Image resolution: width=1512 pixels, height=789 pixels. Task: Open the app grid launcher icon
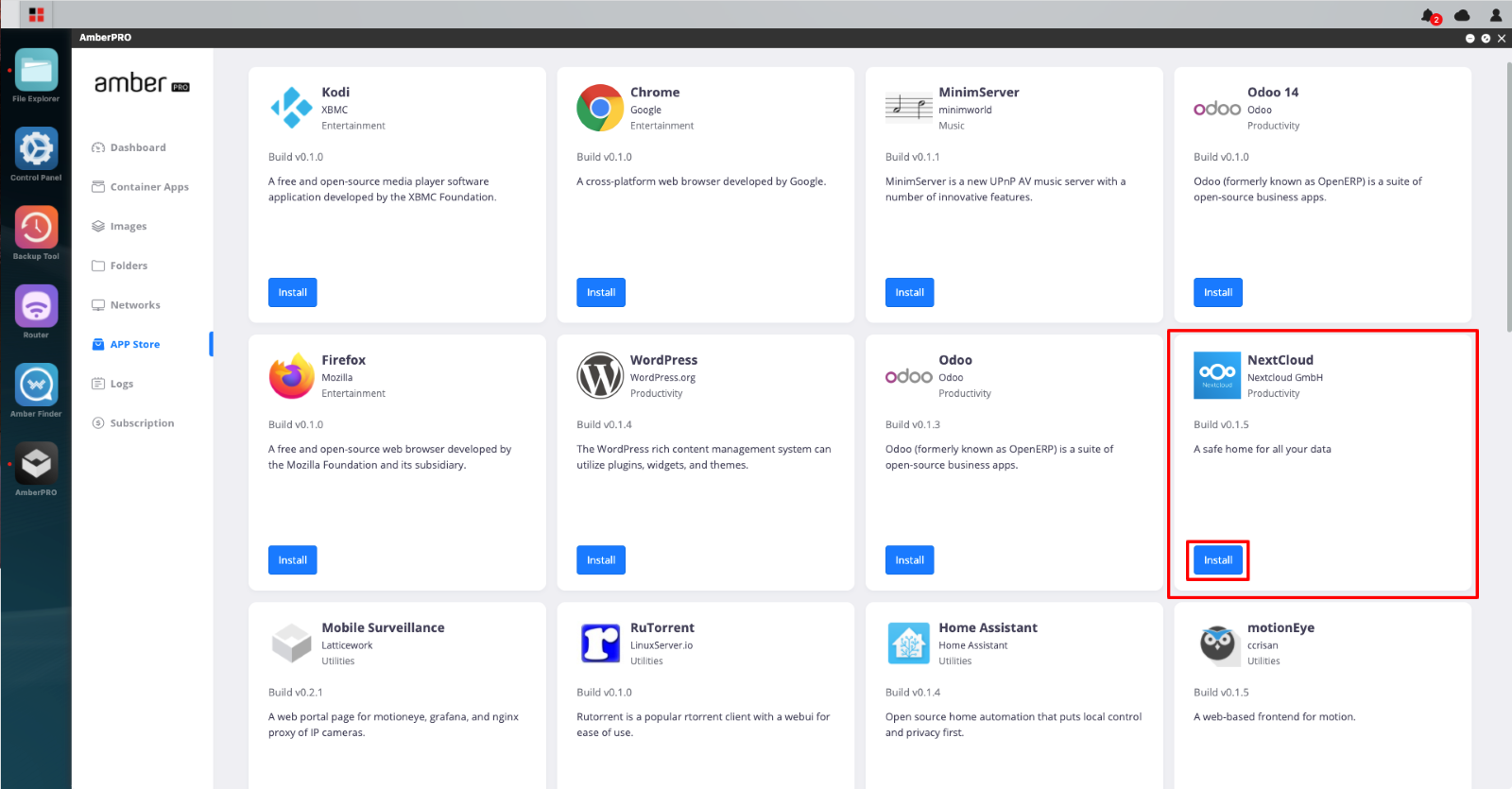(36, 14)
